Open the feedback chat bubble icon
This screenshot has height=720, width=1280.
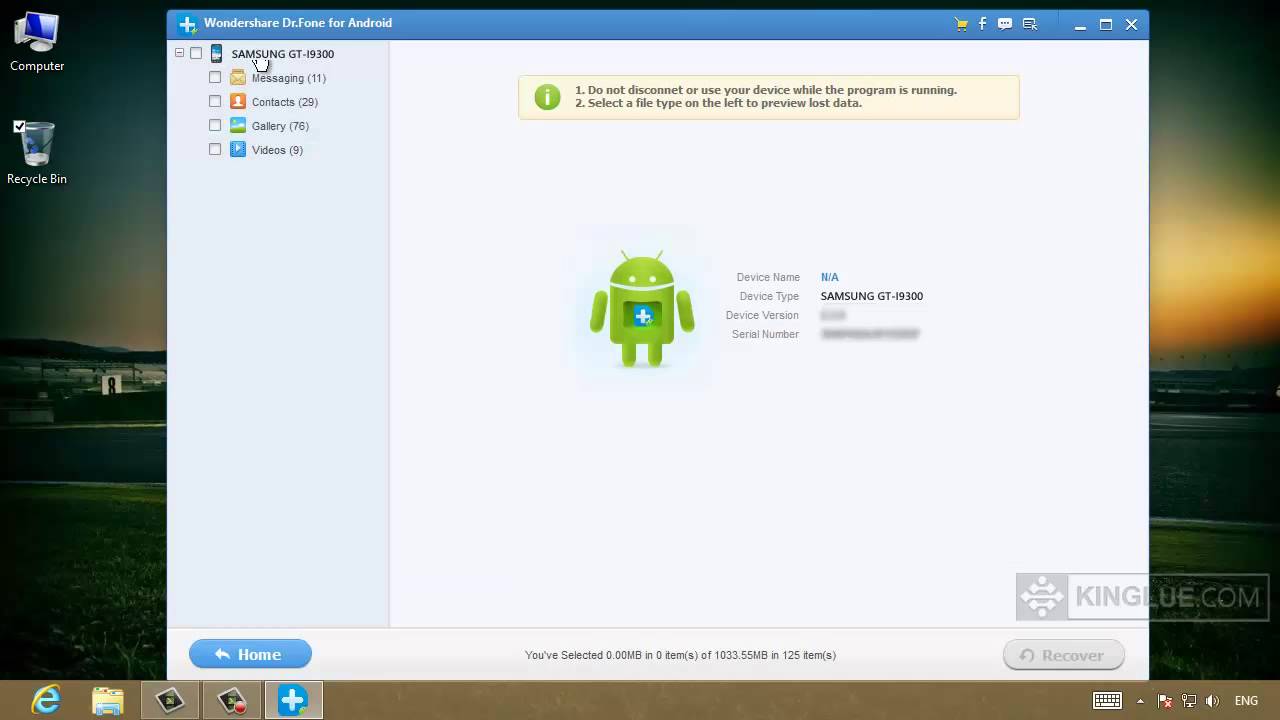pyautogui.click(x=1005, y=24)
